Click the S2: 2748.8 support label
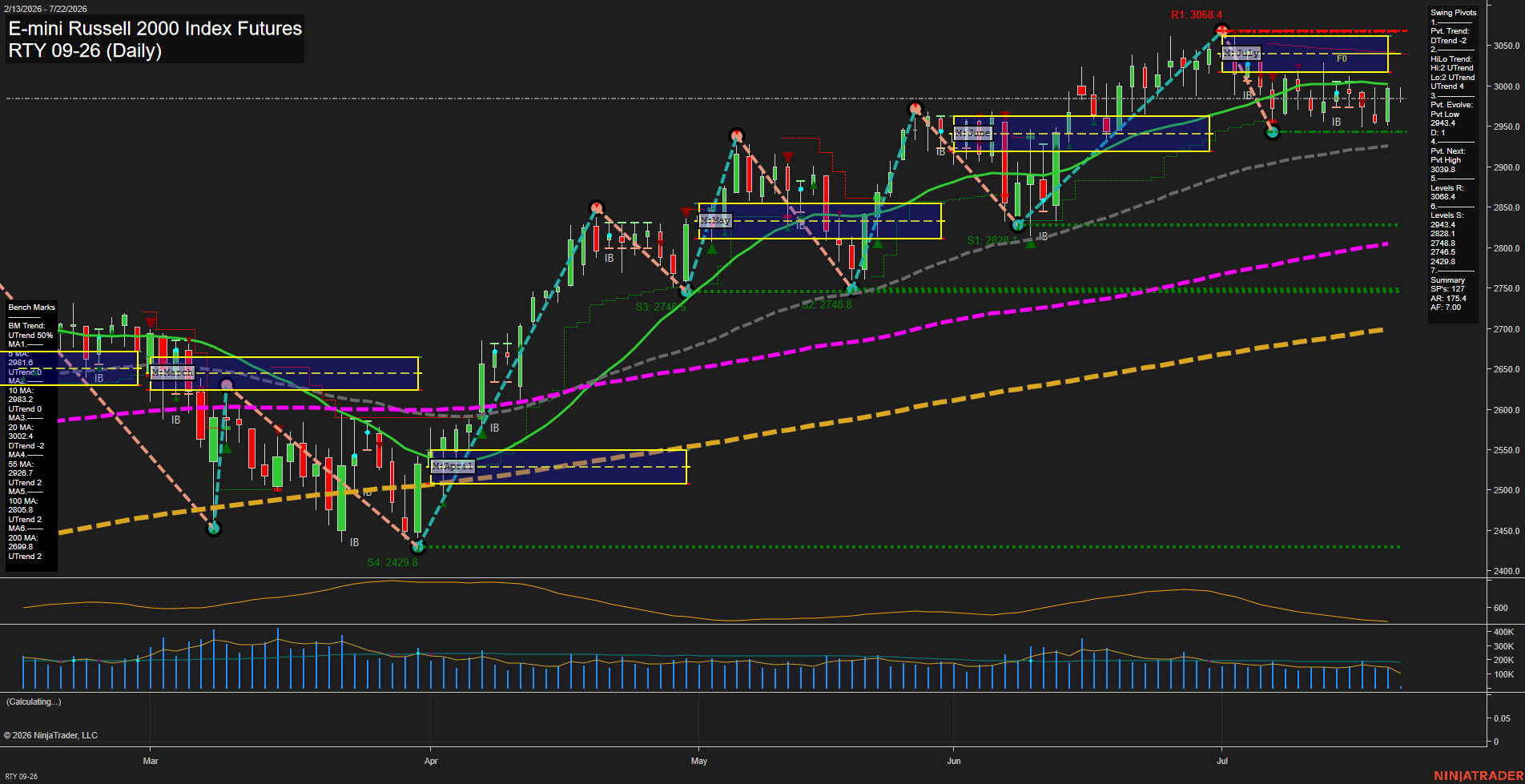 (x=827, y=305)
